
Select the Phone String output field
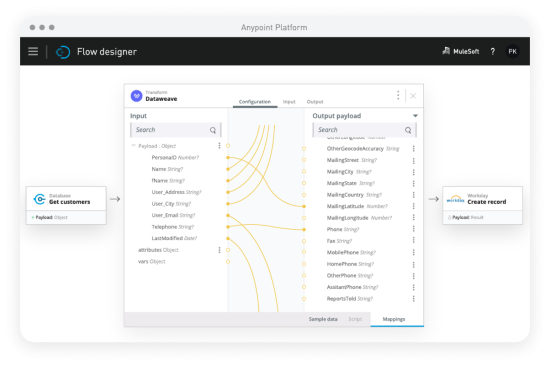point(343,229)
